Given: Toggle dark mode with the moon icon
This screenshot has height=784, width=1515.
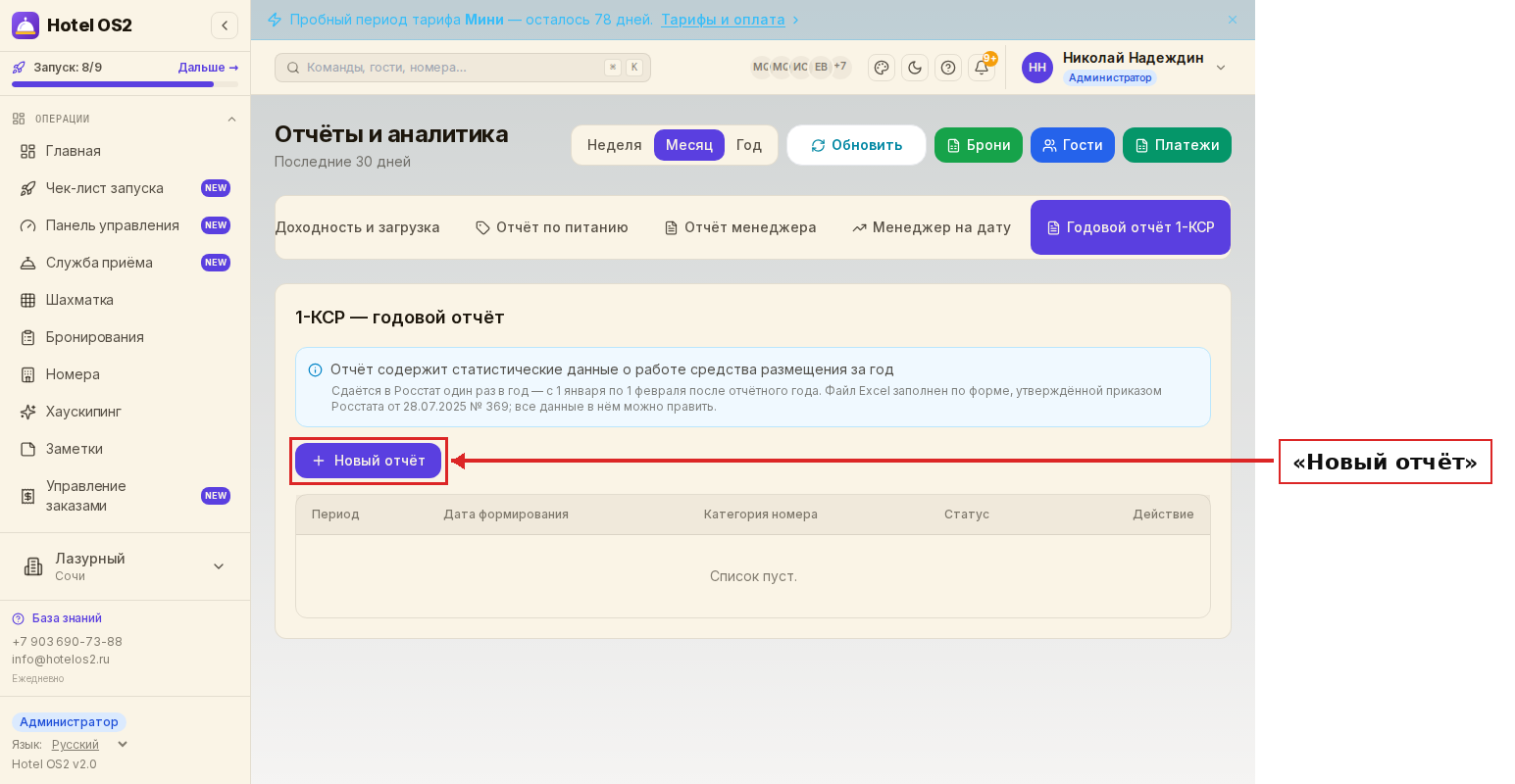Looking at the screenshot, I should [x=915, y=68].
